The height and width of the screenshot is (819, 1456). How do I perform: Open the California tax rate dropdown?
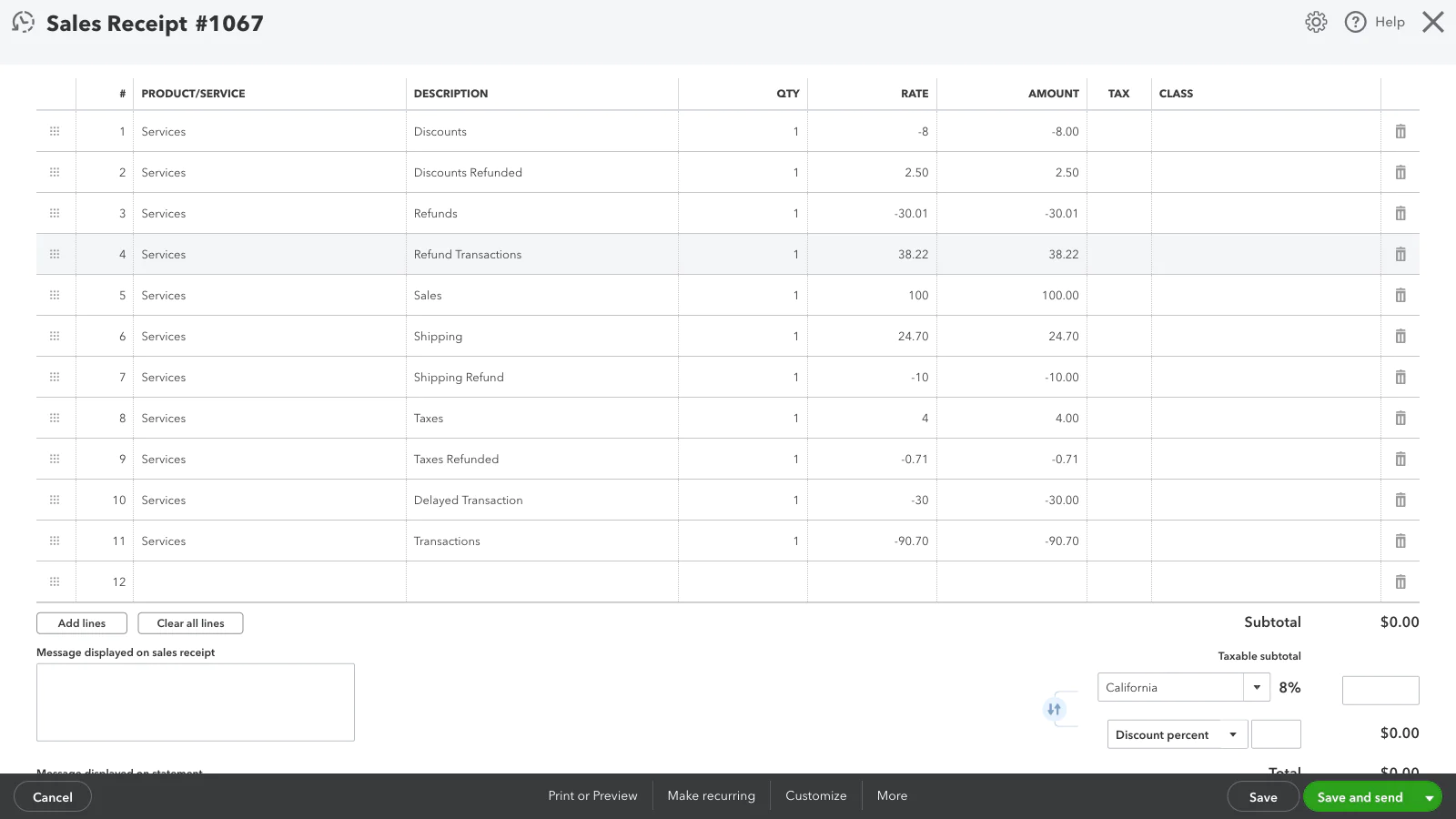pyautogui.click(x=1256, y=688)
